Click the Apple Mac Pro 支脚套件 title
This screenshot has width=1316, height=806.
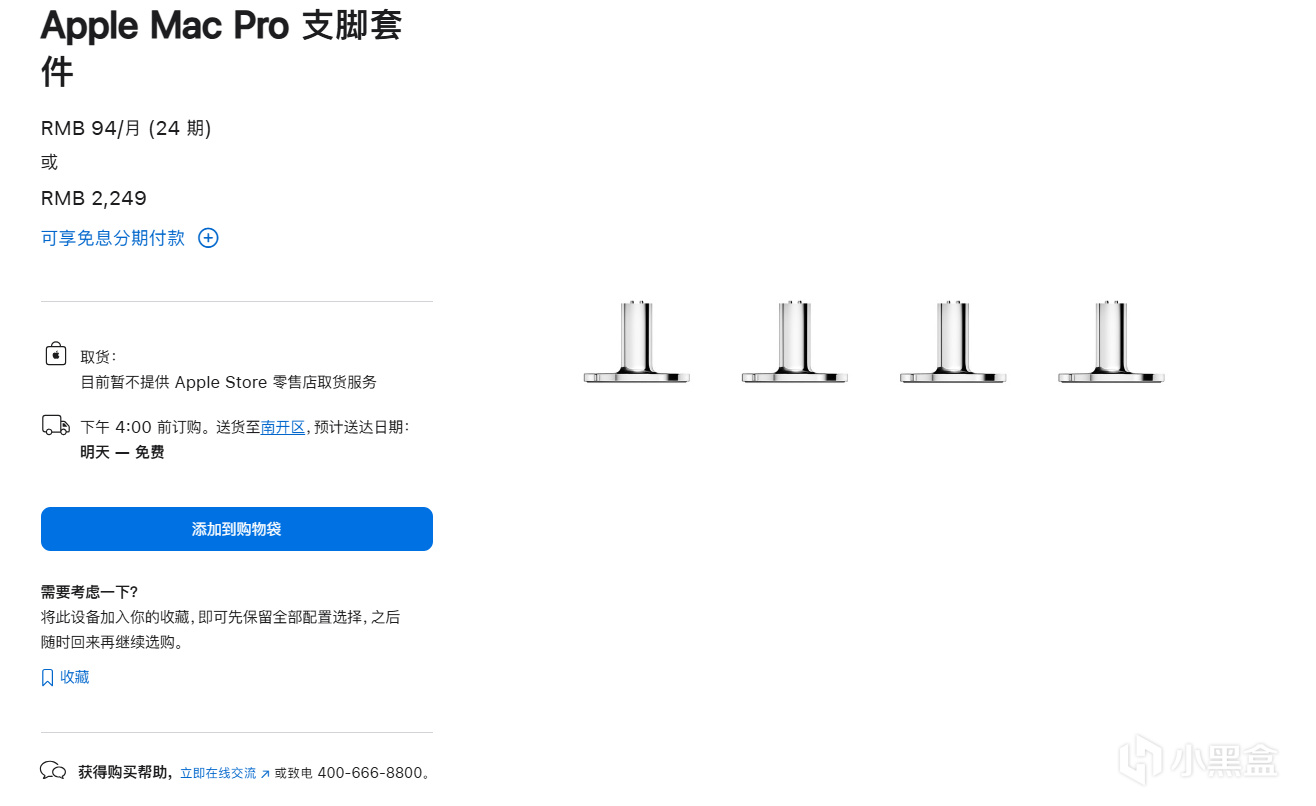pos(222,48)
